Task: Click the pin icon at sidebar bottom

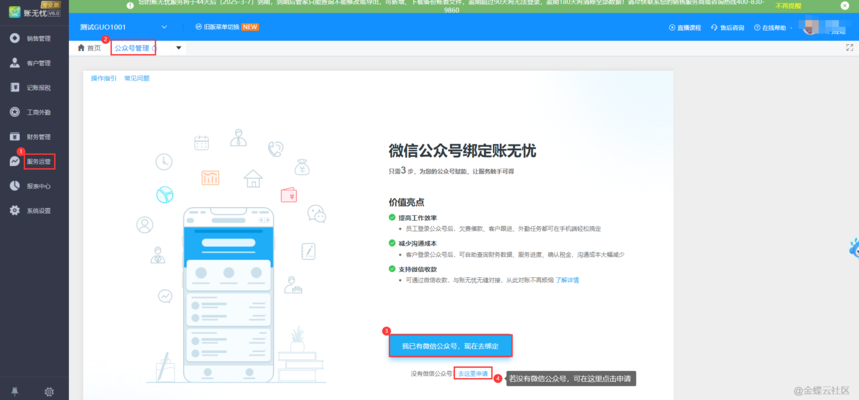Action: [14, 391]
